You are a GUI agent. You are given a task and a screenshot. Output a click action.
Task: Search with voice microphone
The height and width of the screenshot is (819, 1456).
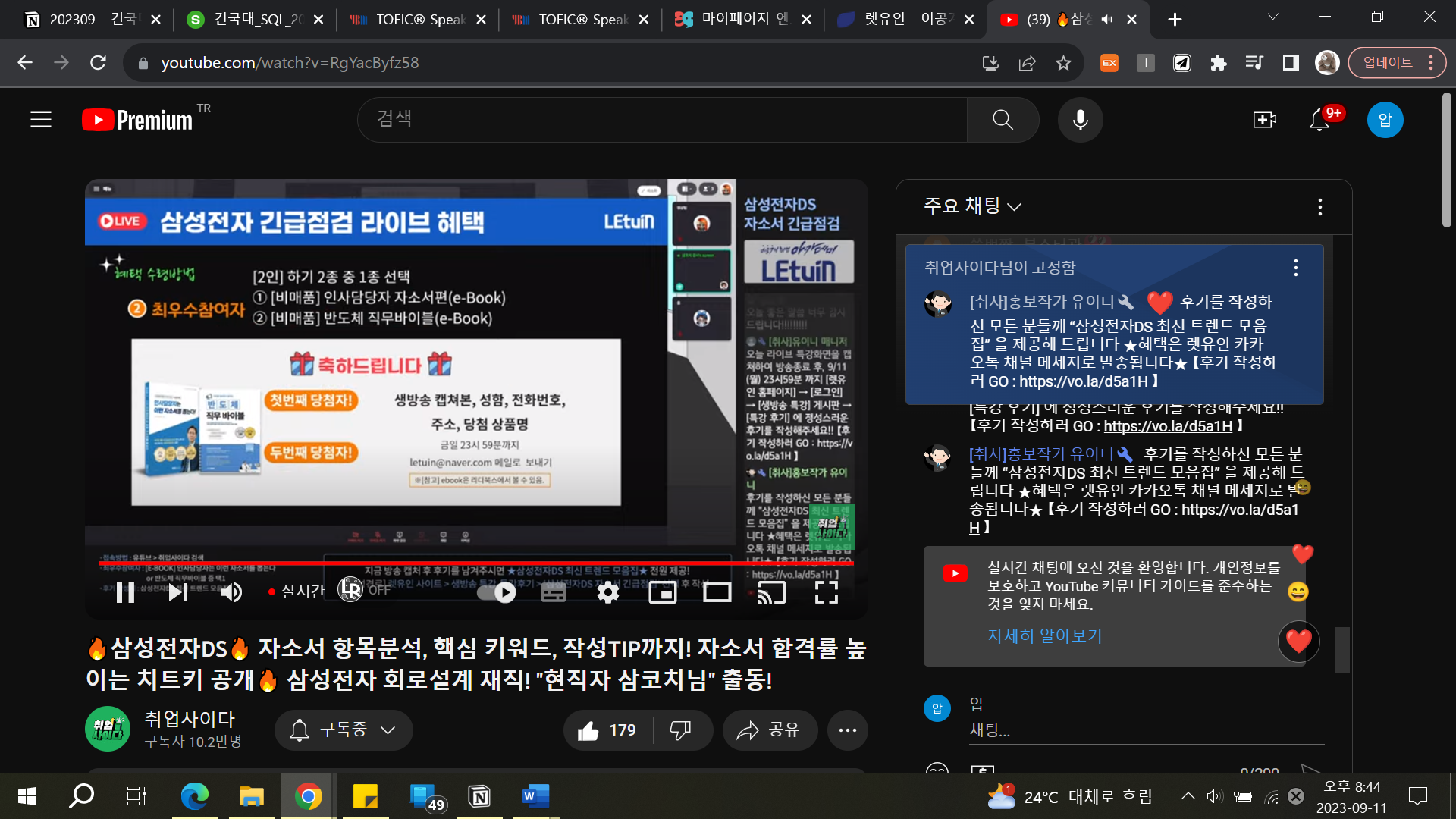(1081, 119)
